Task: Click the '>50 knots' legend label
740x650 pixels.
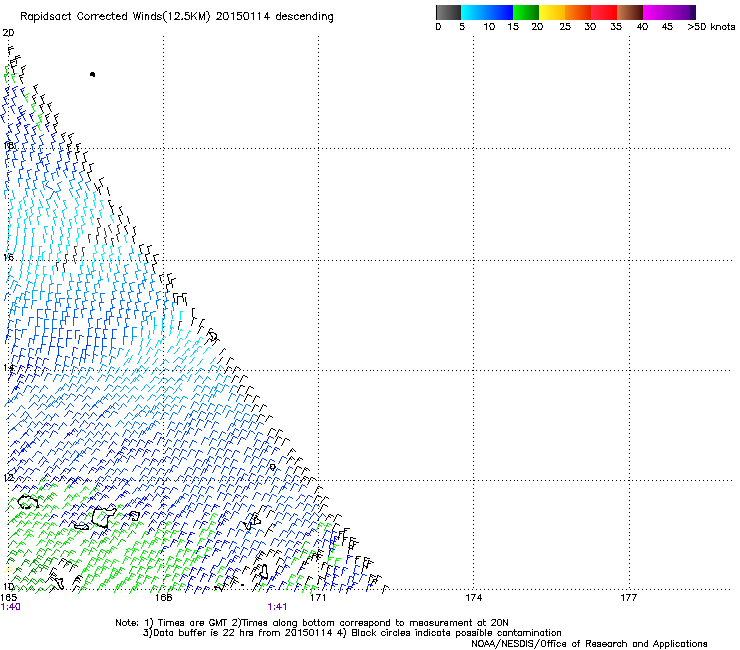Action: (x=711, y=27)
